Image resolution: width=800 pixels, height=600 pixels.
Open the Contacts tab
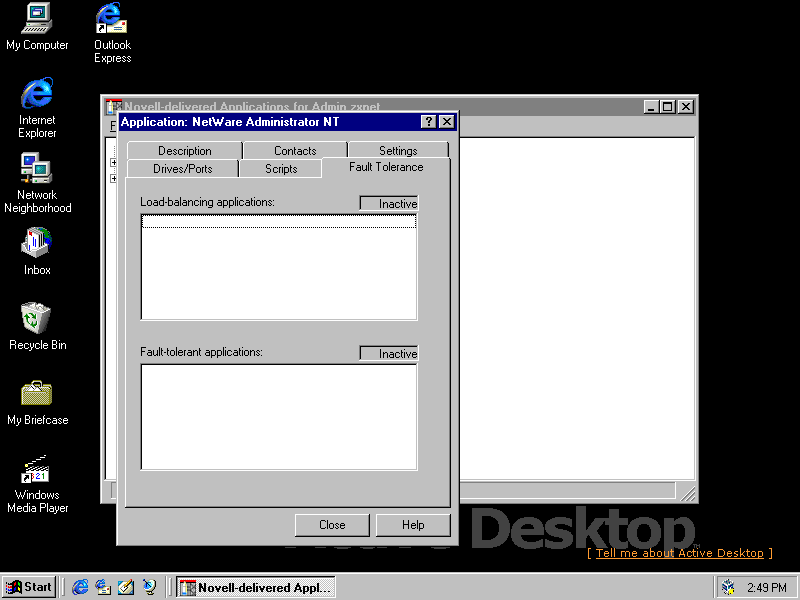pyautogui.click(x=295, y=151)
